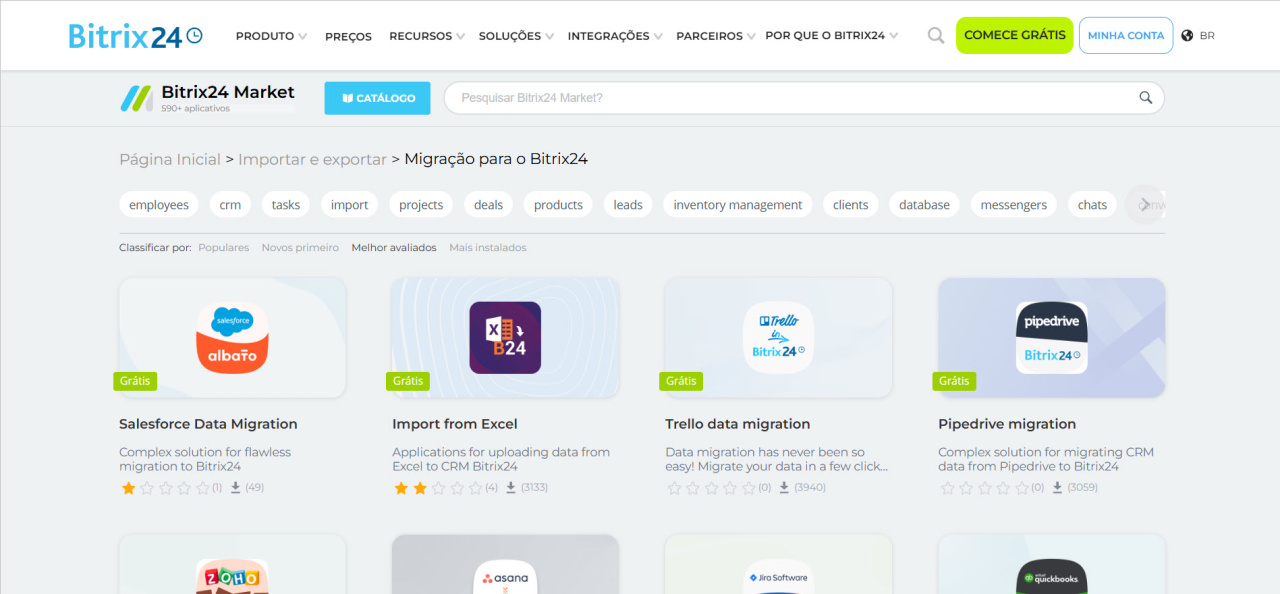Open the Asana app icon
This screenshot has width=1280, height=594.
coord(505,577)
